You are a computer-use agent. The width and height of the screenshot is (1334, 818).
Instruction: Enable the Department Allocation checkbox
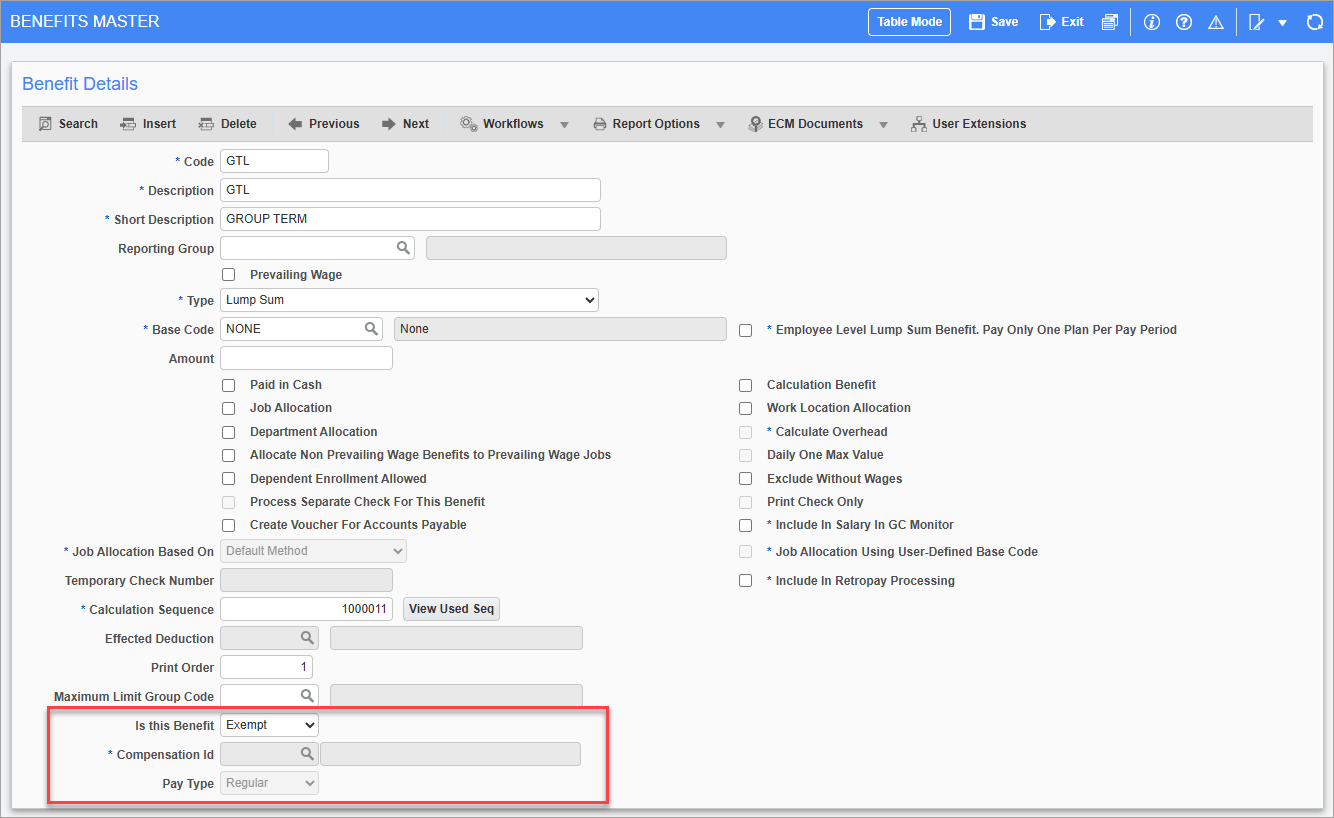point(229,432)
